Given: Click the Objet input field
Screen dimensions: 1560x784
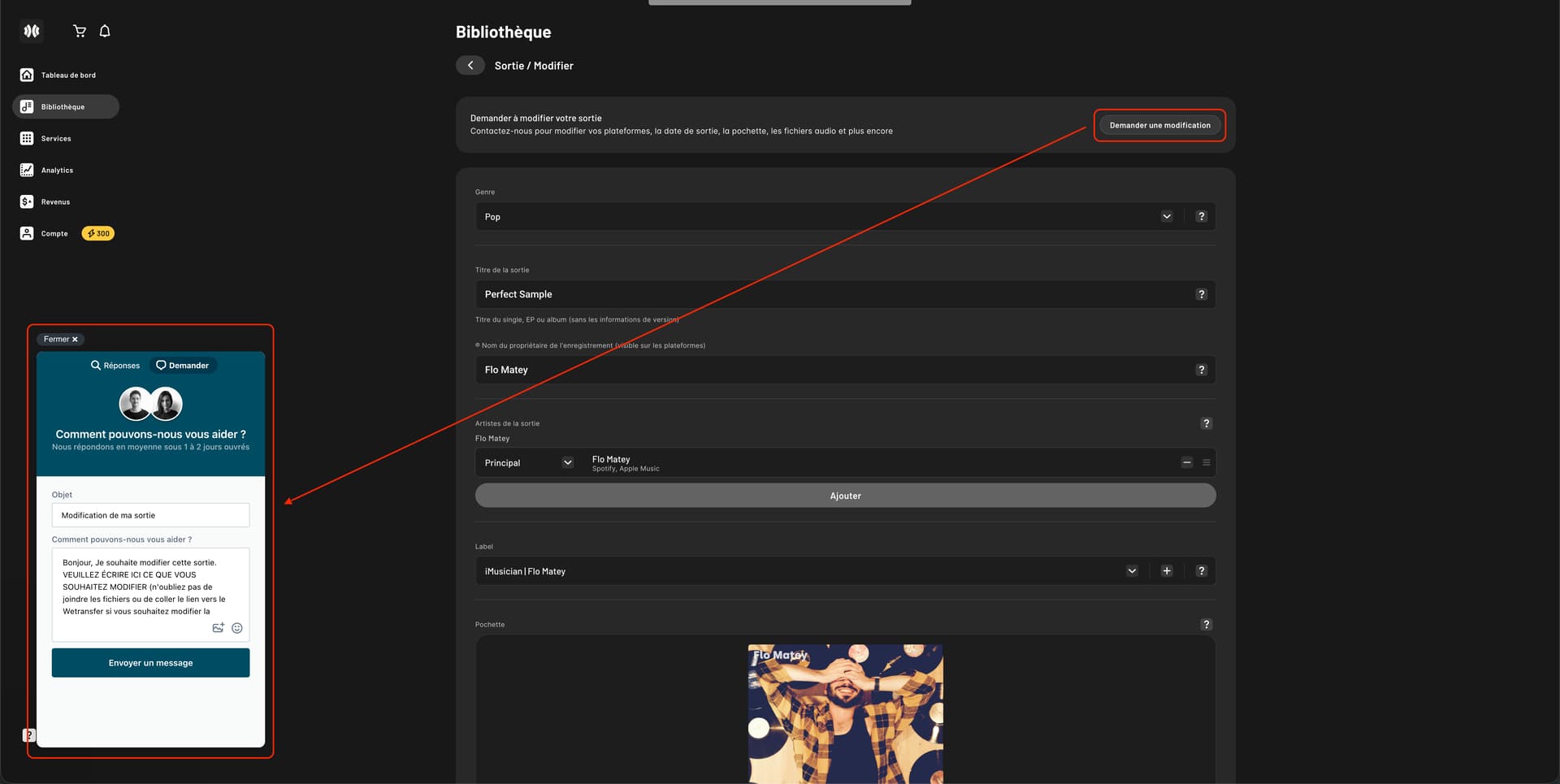Looking at the screenshot, I should 150,515.
